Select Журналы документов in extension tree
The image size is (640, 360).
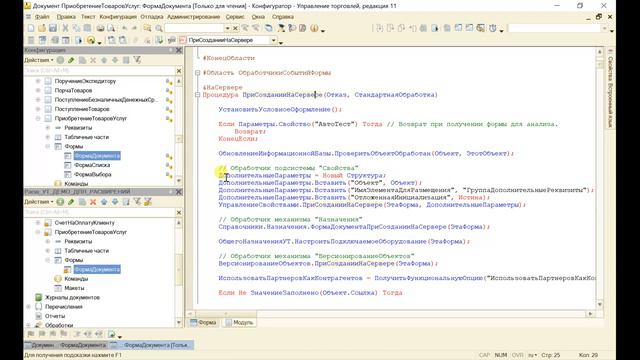tap(72, 298)
